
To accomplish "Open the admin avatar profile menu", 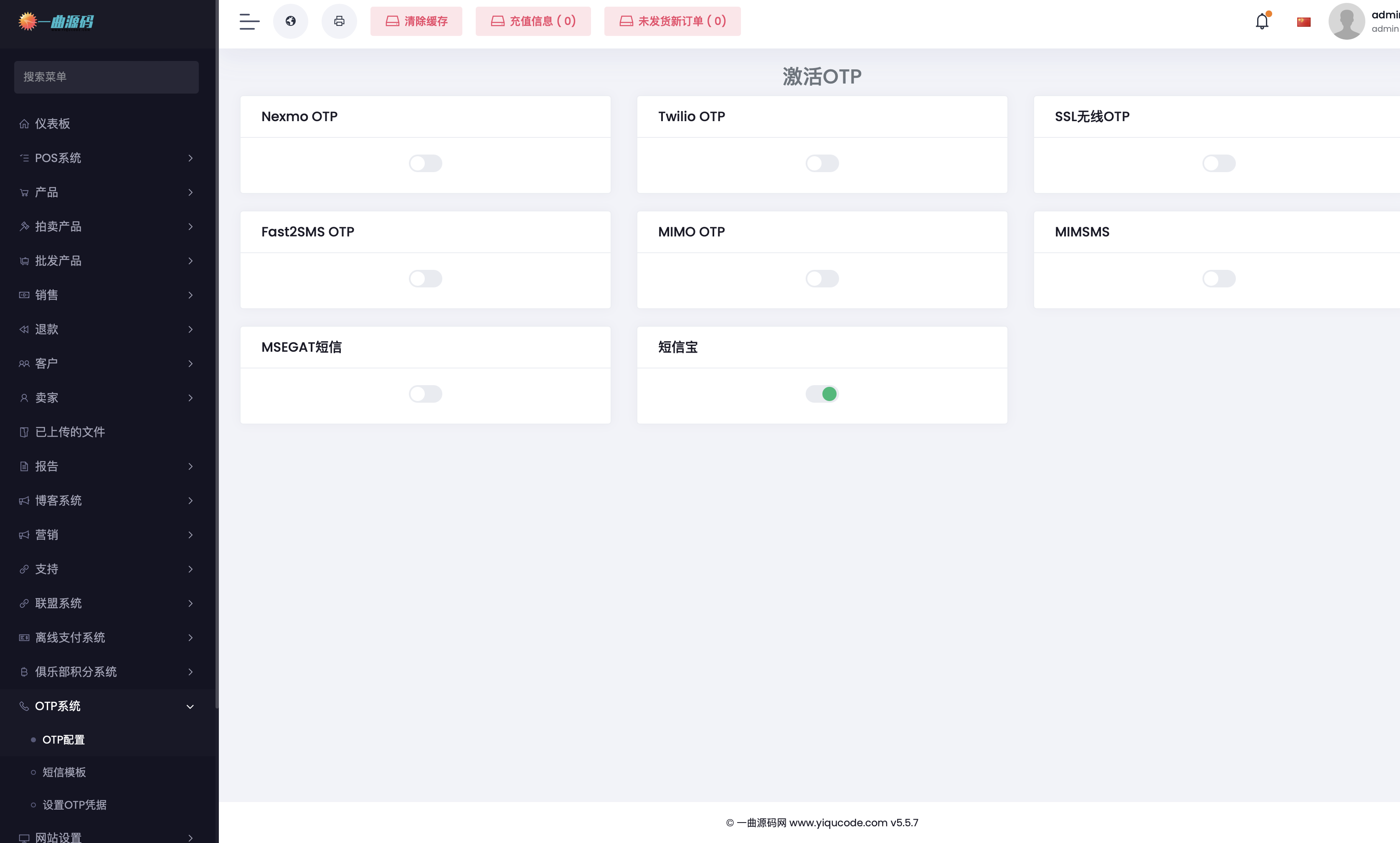I will click(x=1347, y=21).
